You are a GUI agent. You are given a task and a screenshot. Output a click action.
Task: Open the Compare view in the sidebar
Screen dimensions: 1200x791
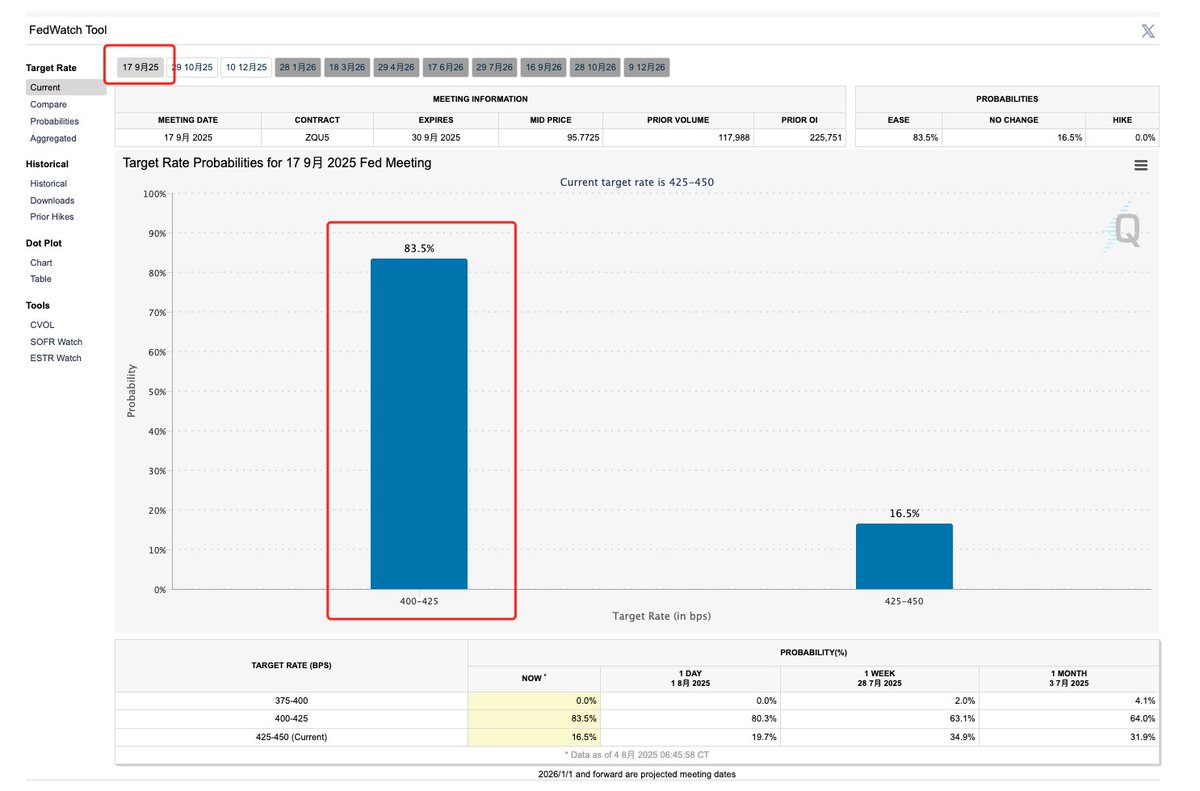[x=49, y=105]
